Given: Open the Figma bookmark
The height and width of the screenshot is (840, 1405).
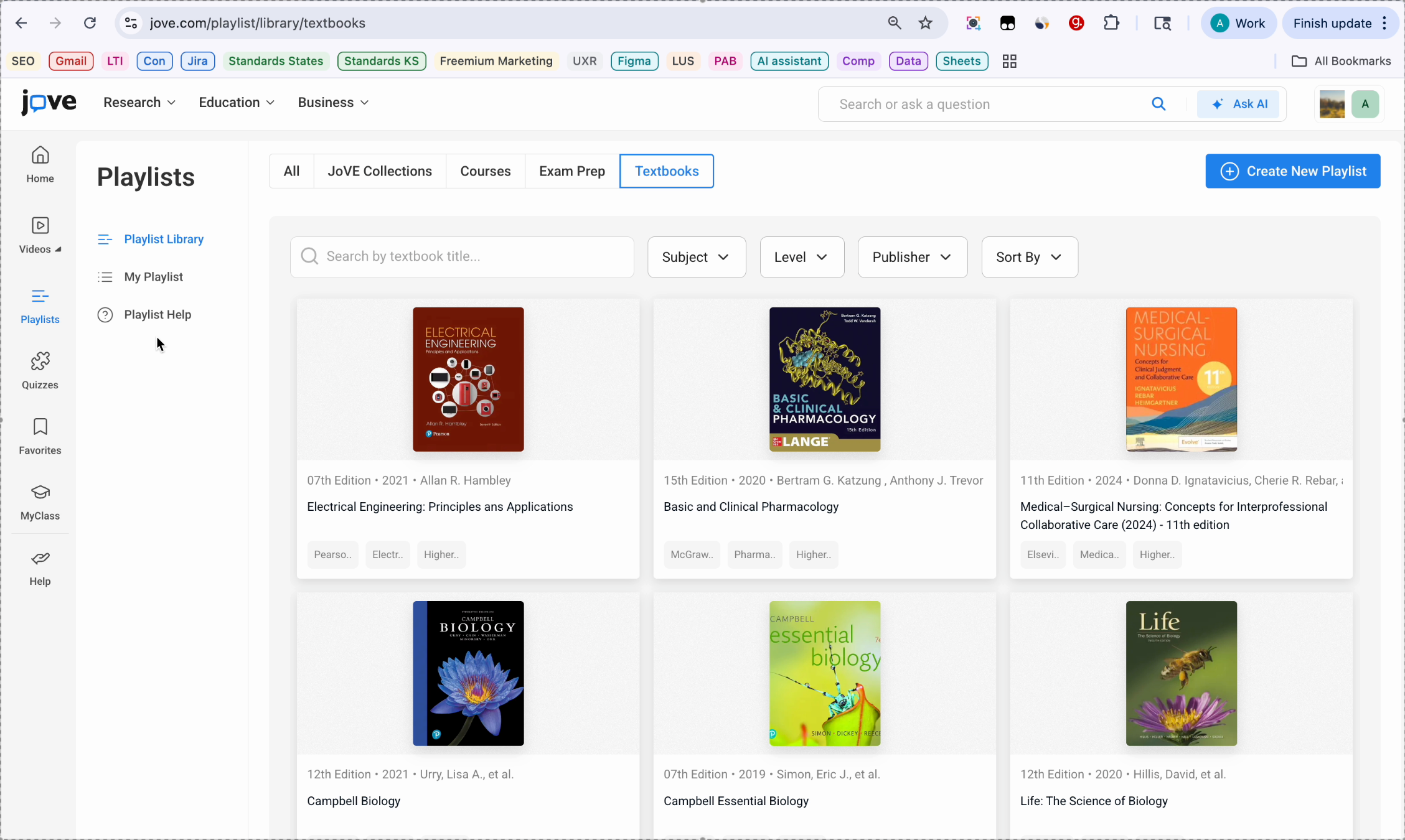Looking at the screenshot, I should (x=634, y=61).
